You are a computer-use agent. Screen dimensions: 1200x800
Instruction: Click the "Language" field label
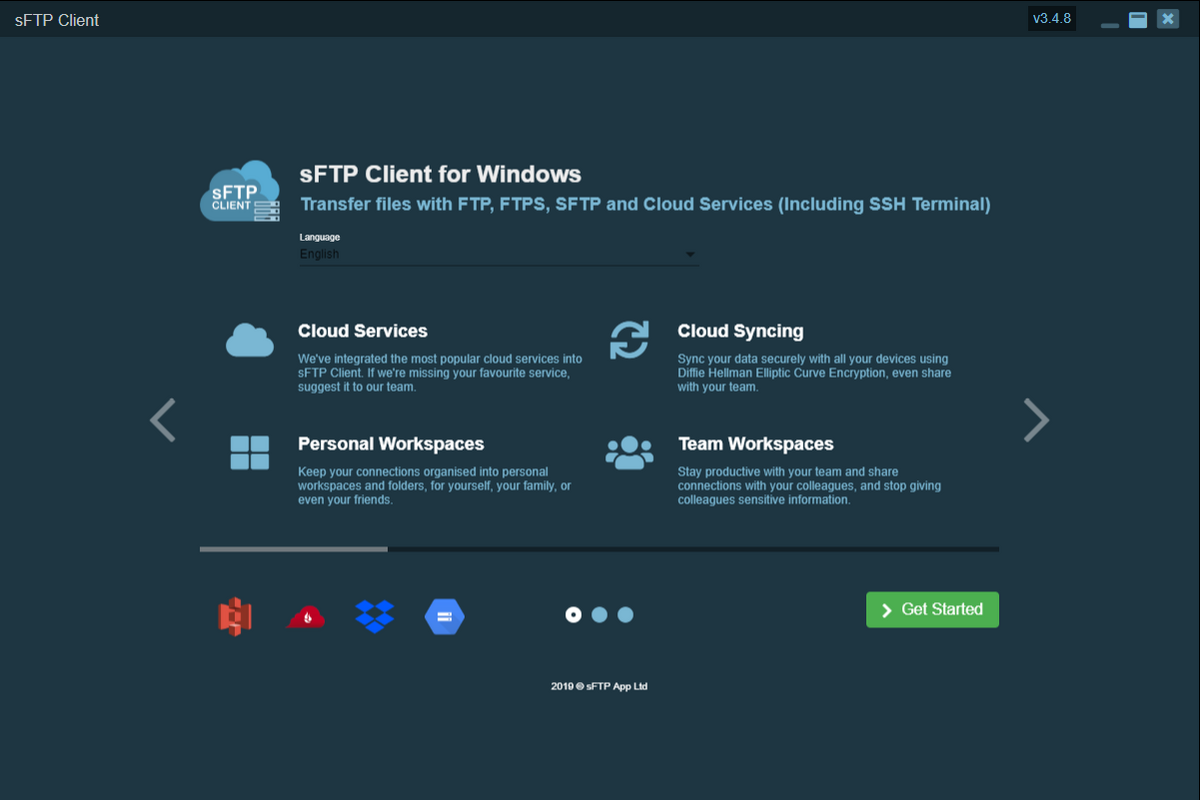click(x=320, y=237)
